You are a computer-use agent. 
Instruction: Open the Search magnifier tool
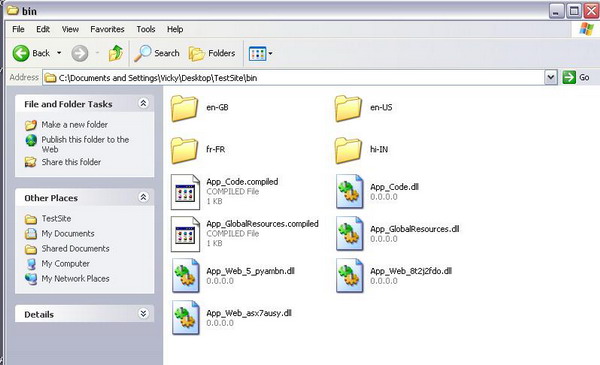[157, 53]
